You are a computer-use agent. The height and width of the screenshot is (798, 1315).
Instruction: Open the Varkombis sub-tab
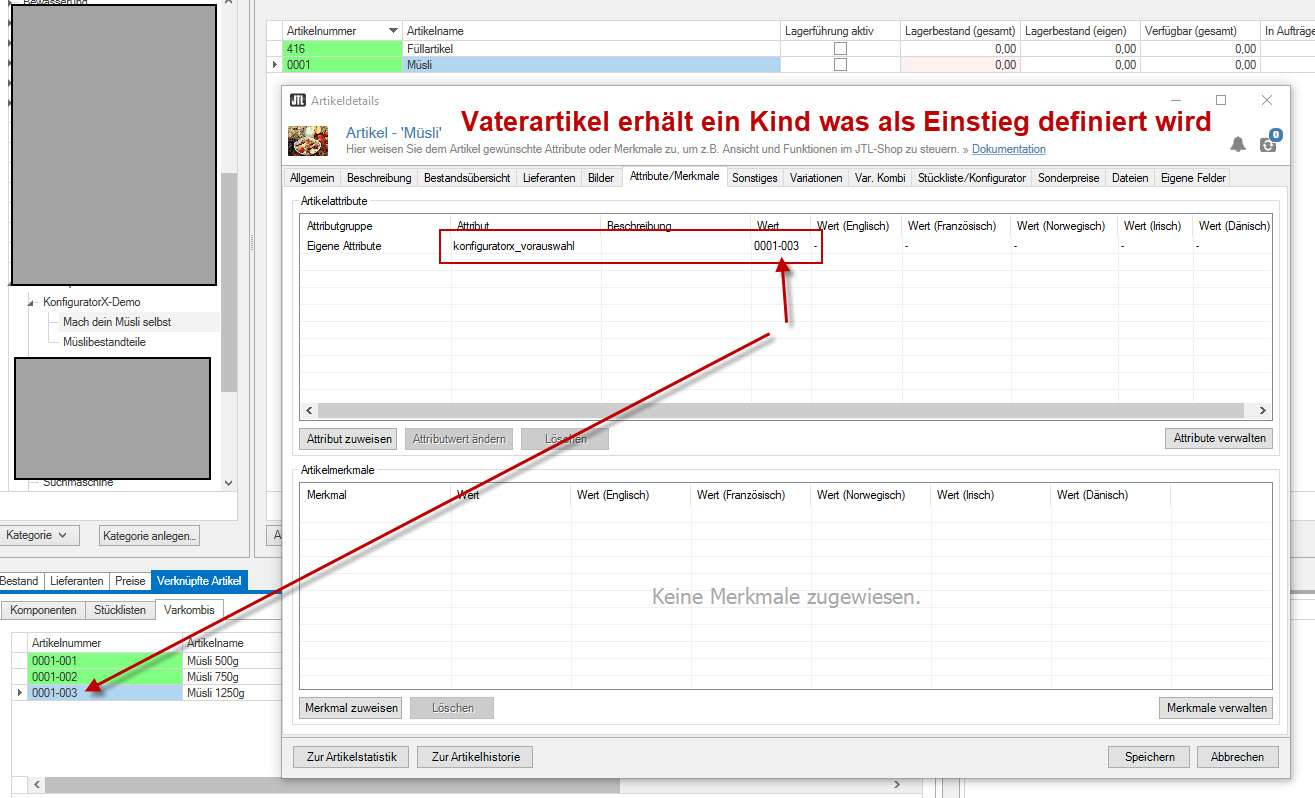click(x=190, y=609)
